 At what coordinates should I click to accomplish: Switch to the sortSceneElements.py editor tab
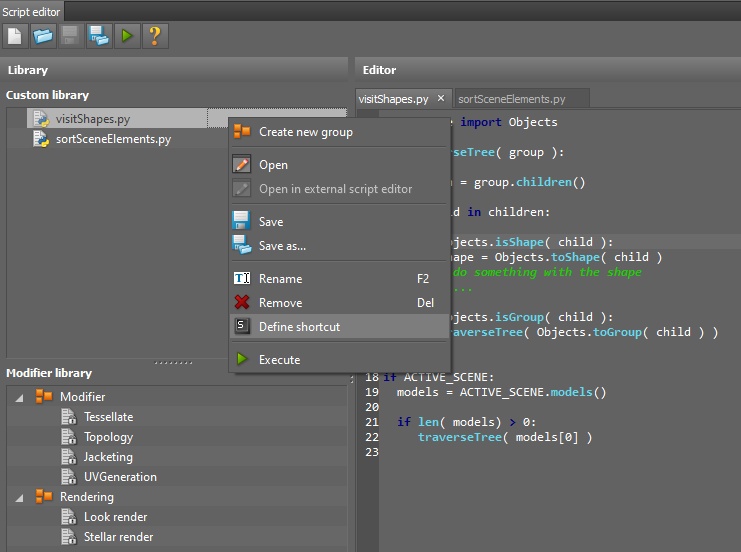coord(511,99)
